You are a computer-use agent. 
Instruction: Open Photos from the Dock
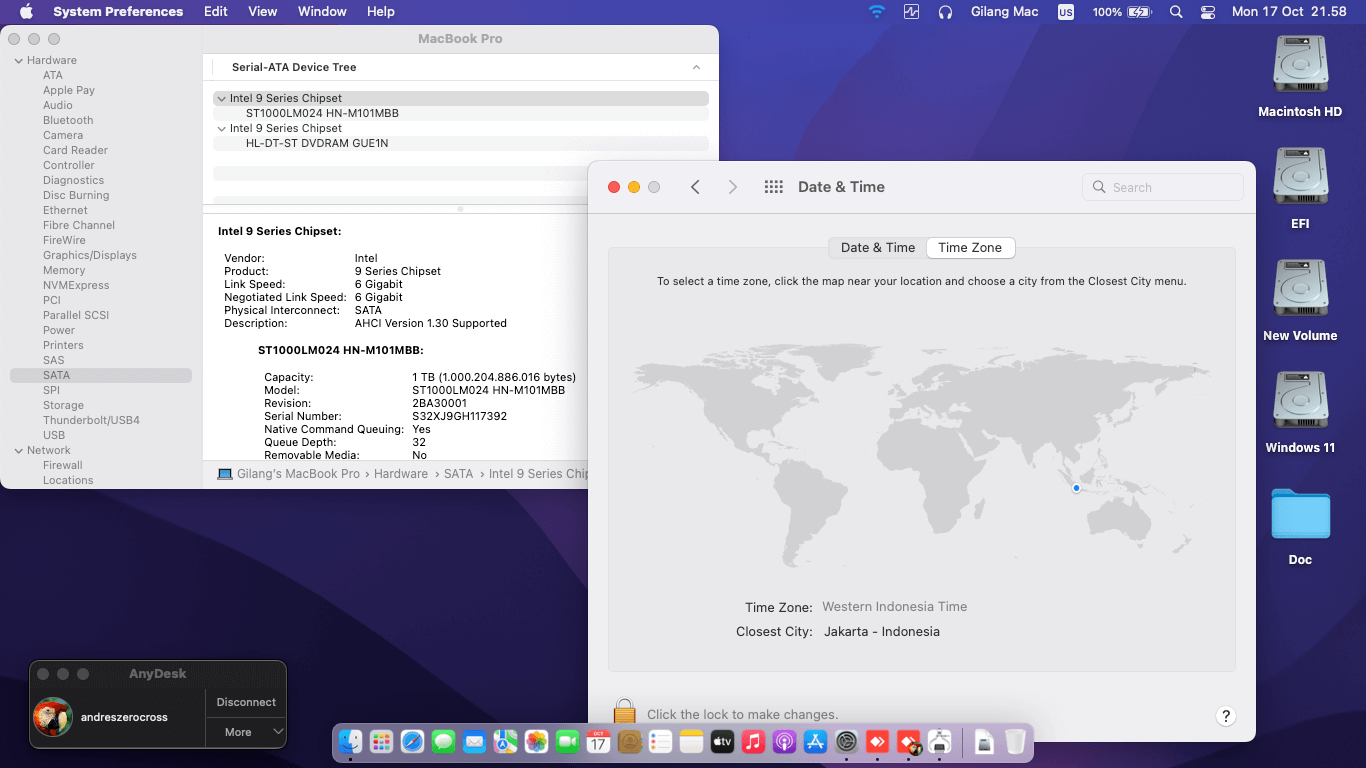pyautogui.click(x=536, y=741)
